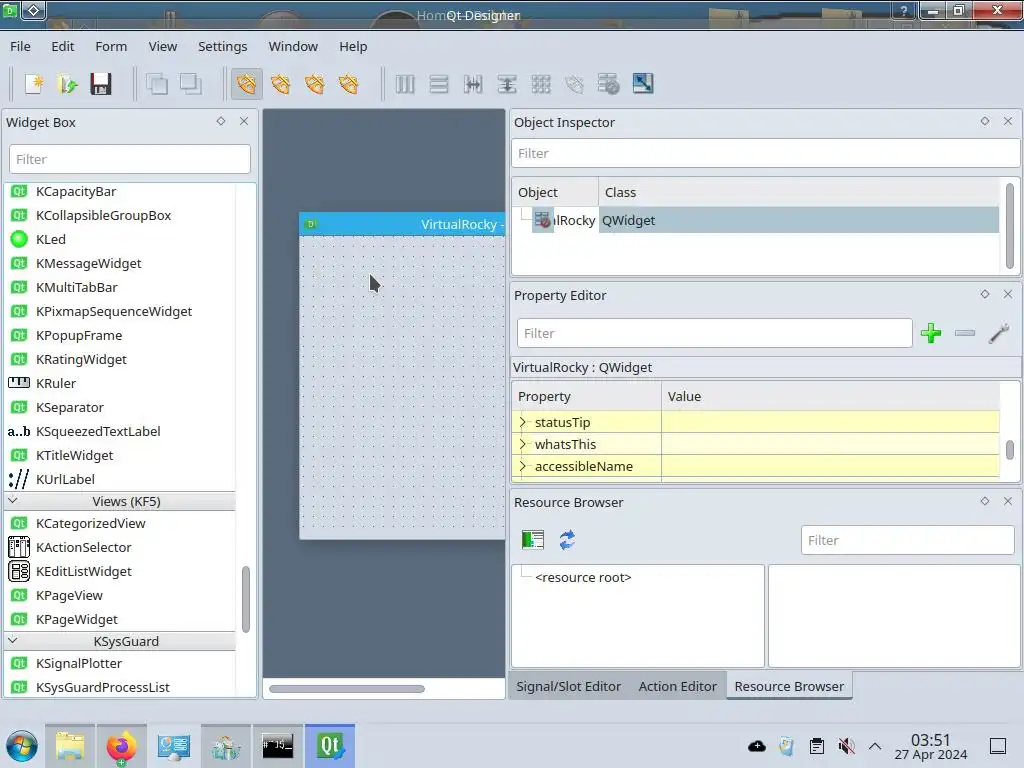Click the Bring to Front toolbar icon
Screen dimensions: 1024x768
(x=191, y=84)
